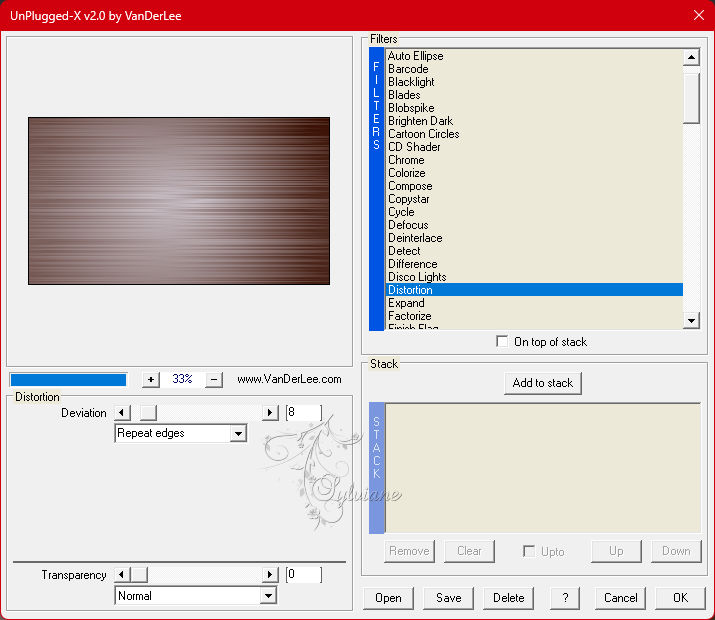Open www.VanDerLee.com link
The width and height of the screenshot is (715, 620).
(289, 379)
